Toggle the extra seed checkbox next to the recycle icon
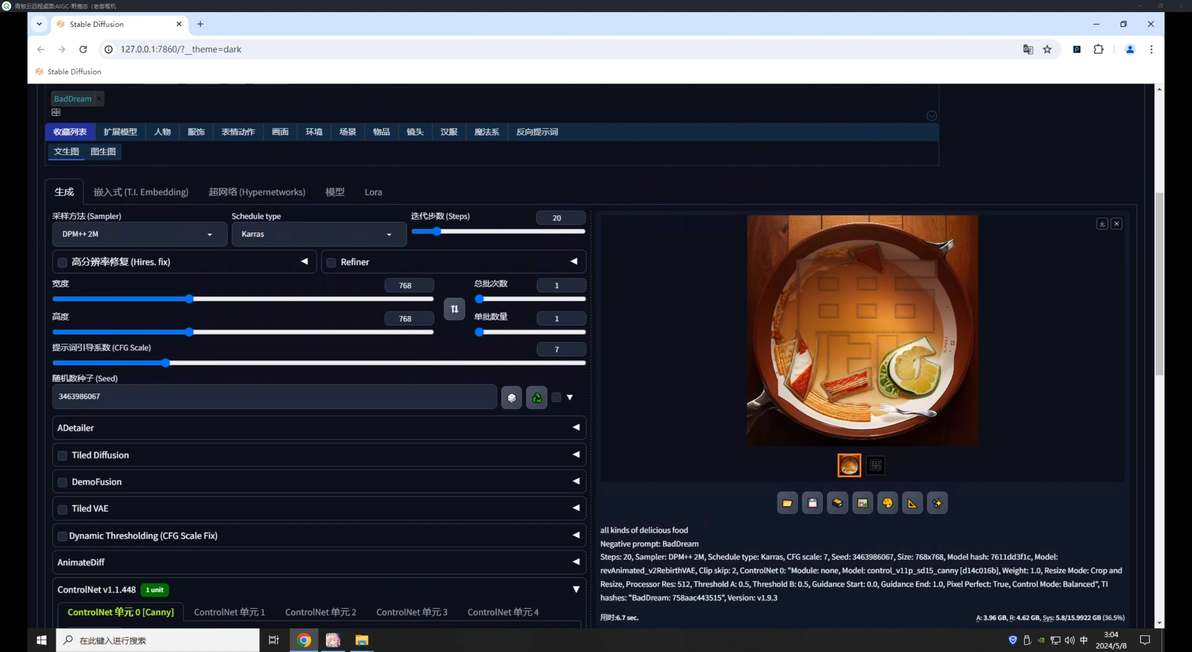Screen dimensions: 1192x652 click(x=556, y=397)
